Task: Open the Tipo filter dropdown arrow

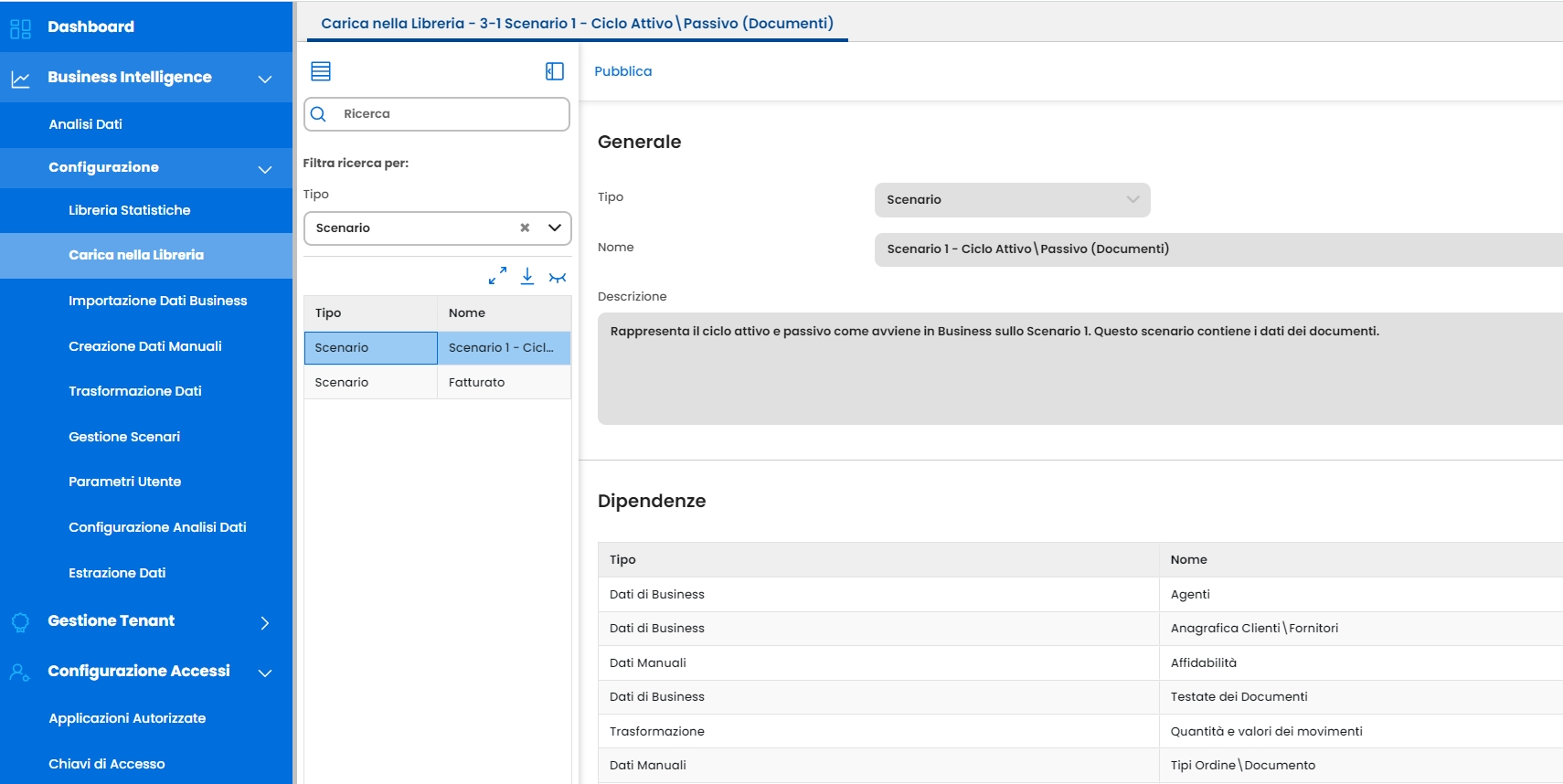Action: click(x=554, y=228)
